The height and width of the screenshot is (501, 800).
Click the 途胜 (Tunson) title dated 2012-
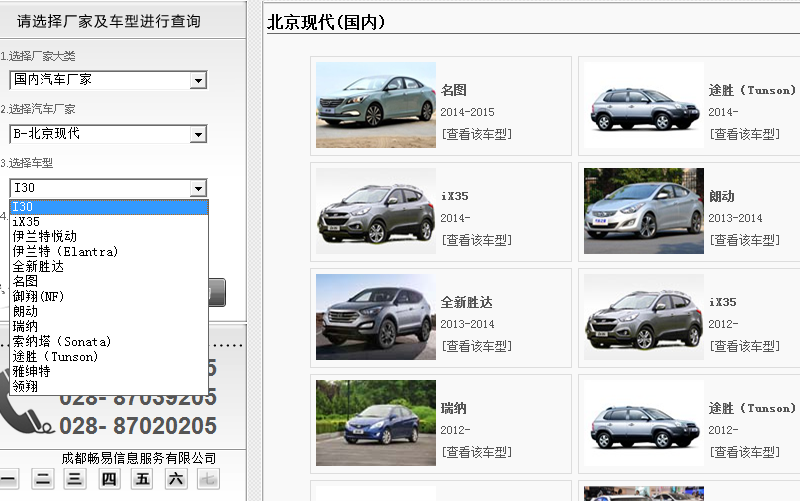pos(753,408)
